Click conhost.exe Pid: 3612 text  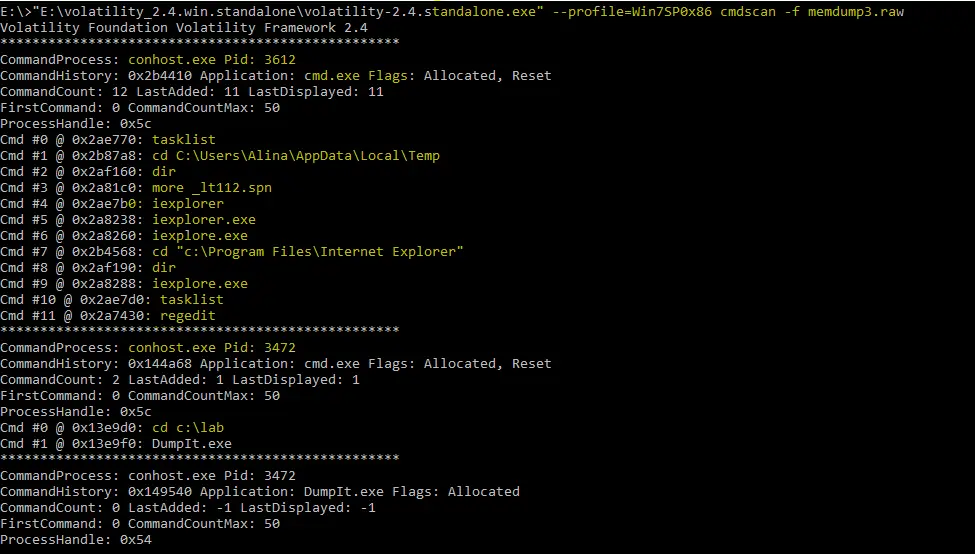point(212,60)
